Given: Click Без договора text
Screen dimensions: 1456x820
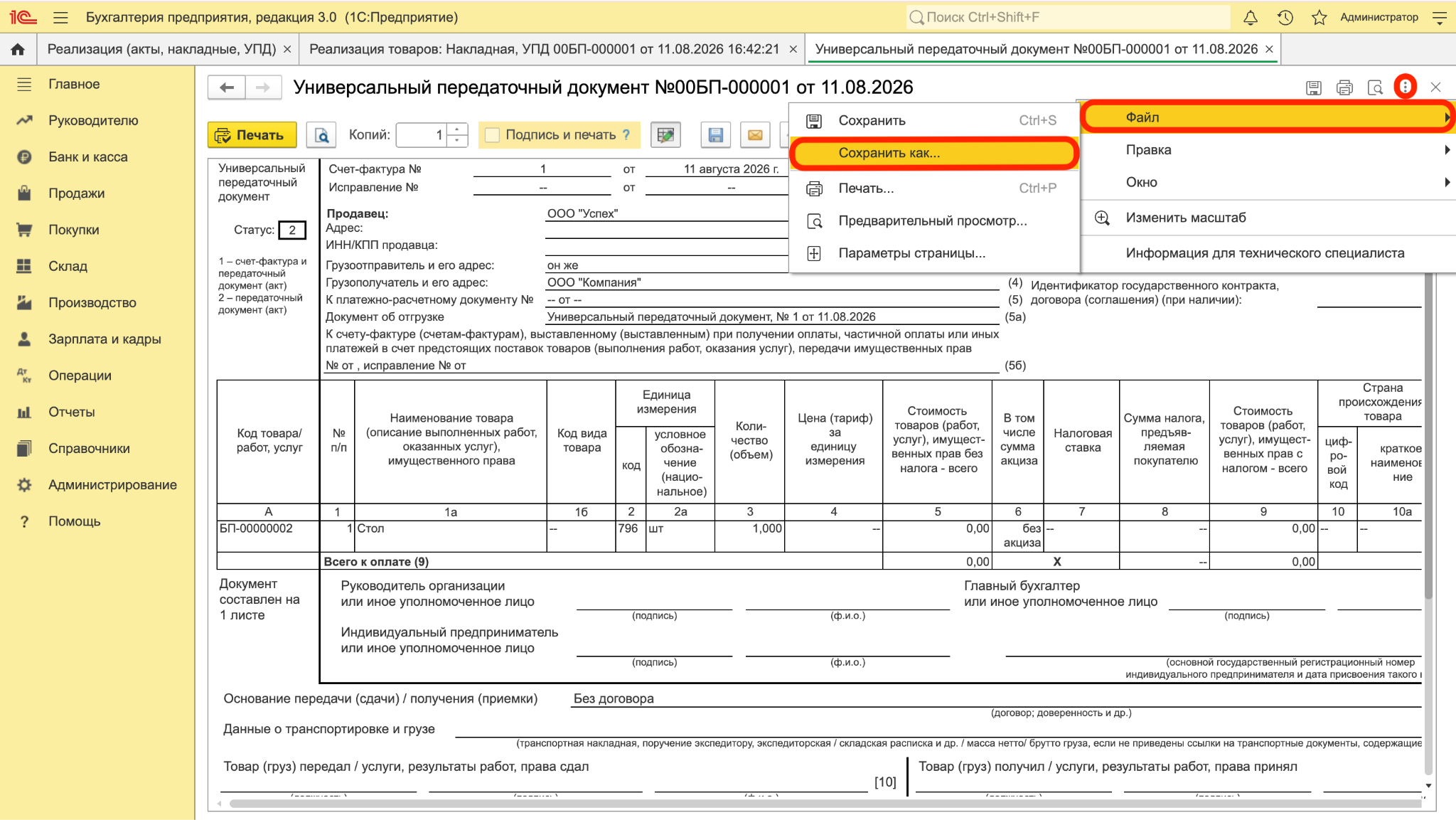Looking at the screenshot, I should (614, 698).
